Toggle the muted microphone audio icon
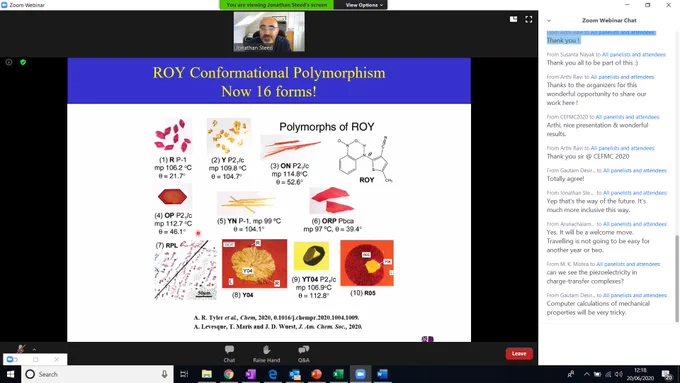Screen dimensions: 680x383 tap(20, 348)
